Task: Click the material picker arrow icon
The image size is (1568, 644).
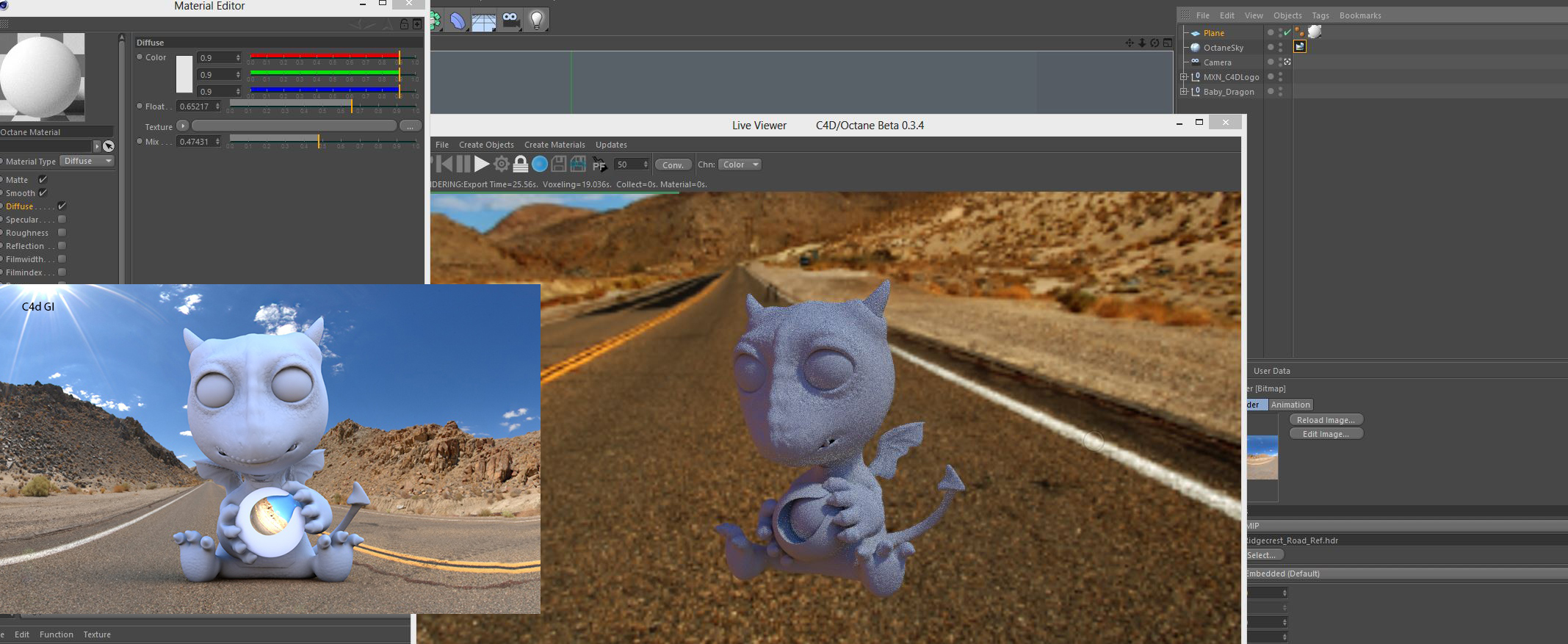Action: point(109,146)
